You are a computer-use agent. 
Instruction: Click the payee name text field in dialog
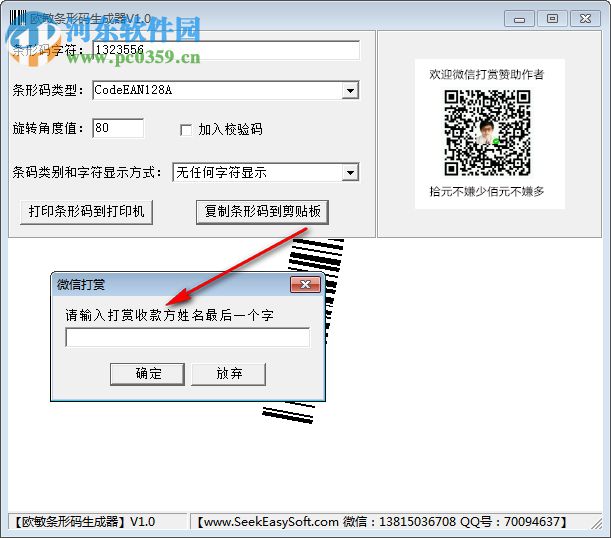point(188,337)
